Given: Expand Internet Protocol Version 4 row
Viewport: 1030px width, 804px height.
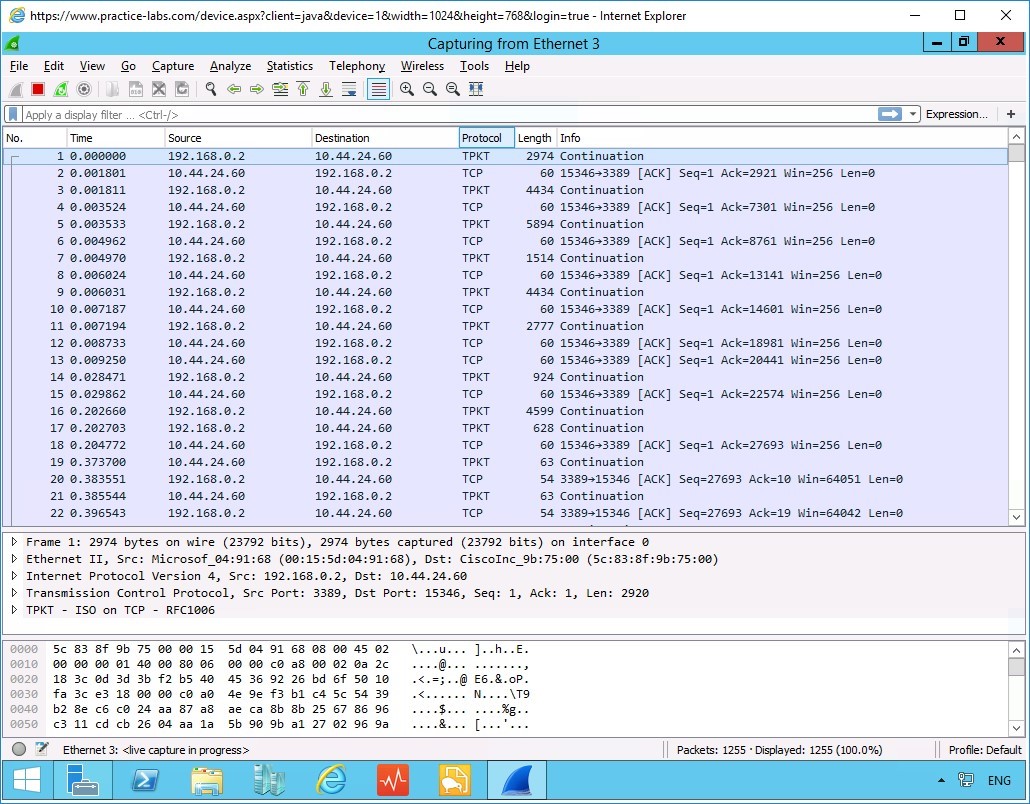Looking at the screenshot, I should pyautogui.click(x=14, y=576).
